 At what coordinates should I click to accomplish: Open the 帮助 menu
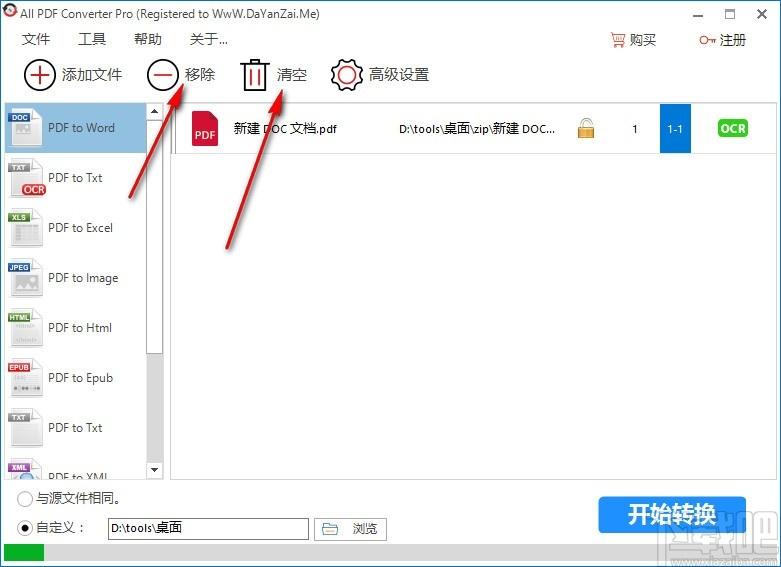(147, 39)
